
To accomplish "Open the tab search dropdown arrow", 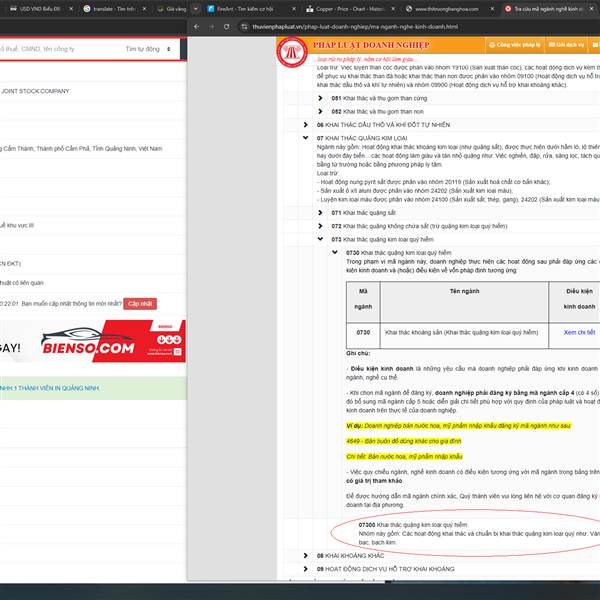I will tap(196, 9).
